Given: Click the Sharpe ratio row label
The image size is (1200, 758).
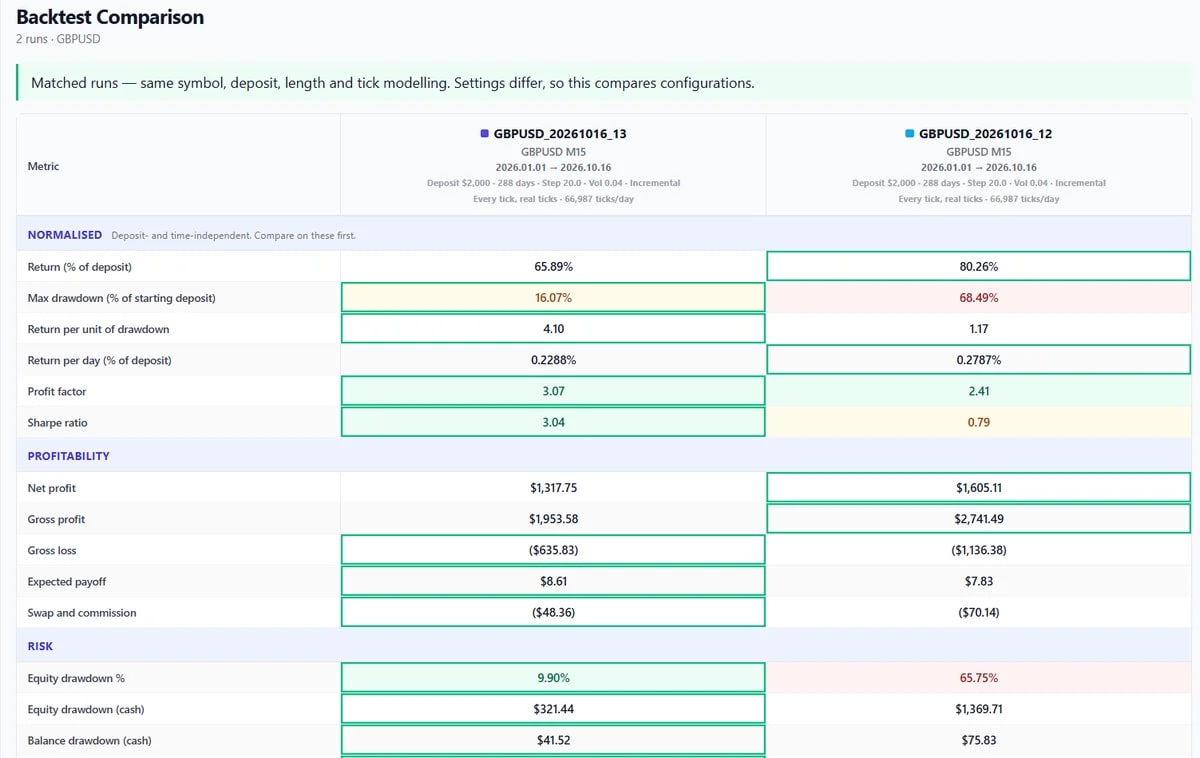Looking at the screenshot, I should click(x=58, y=422).
